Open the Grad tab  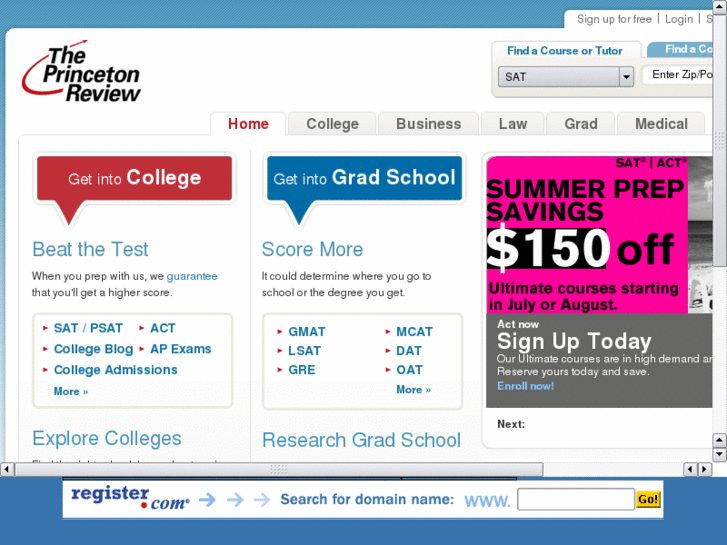click(581, 124)
